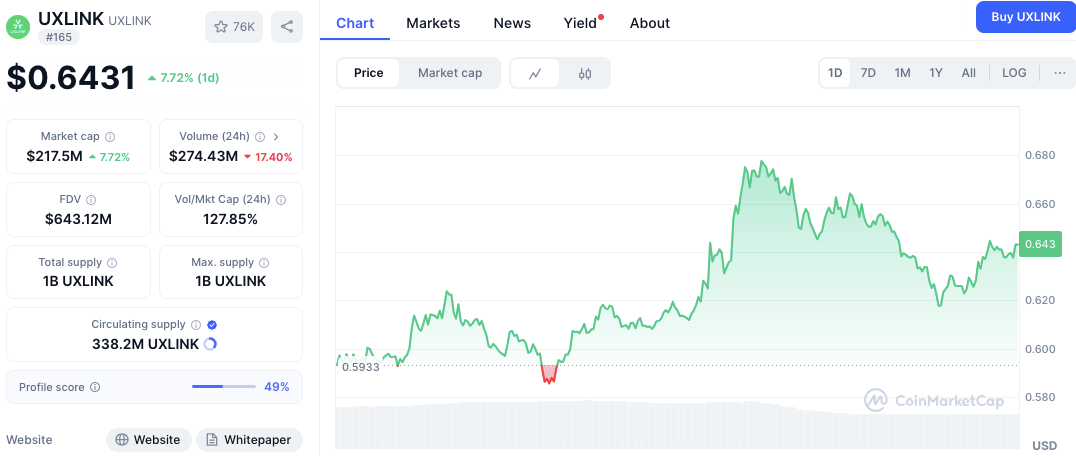Click the Buy UXLINK button
The width and height of the screenshot is (1076, 456).
(1026, 17)
